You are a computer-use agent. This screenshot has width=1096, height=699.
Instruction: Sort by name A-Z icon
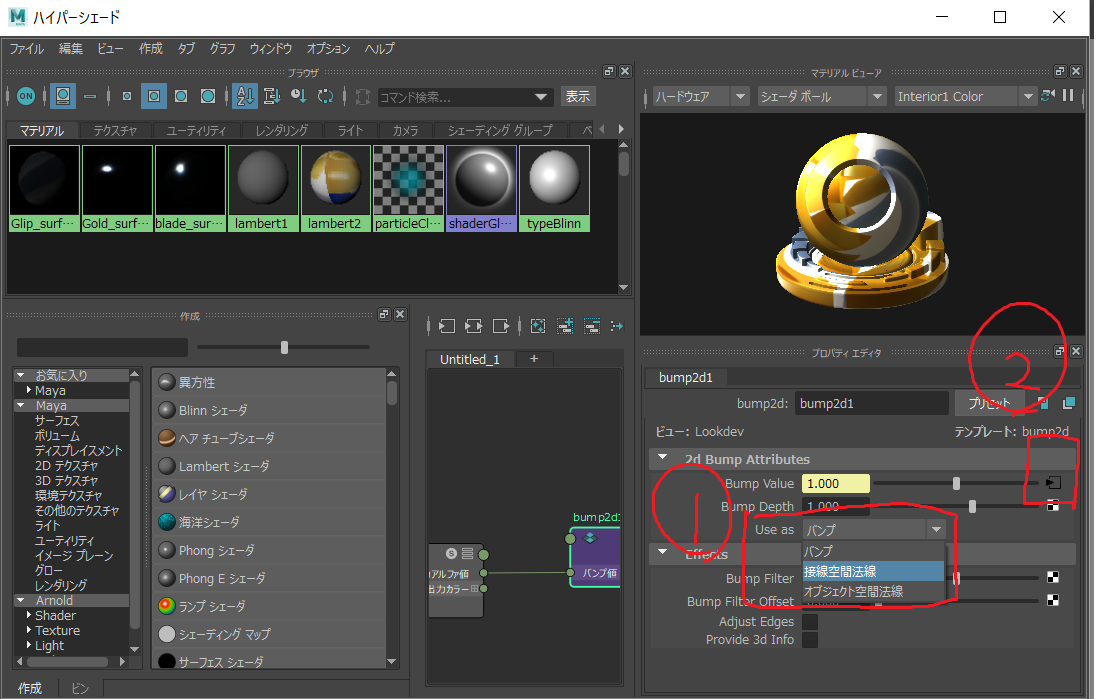(x=245, y=96)
